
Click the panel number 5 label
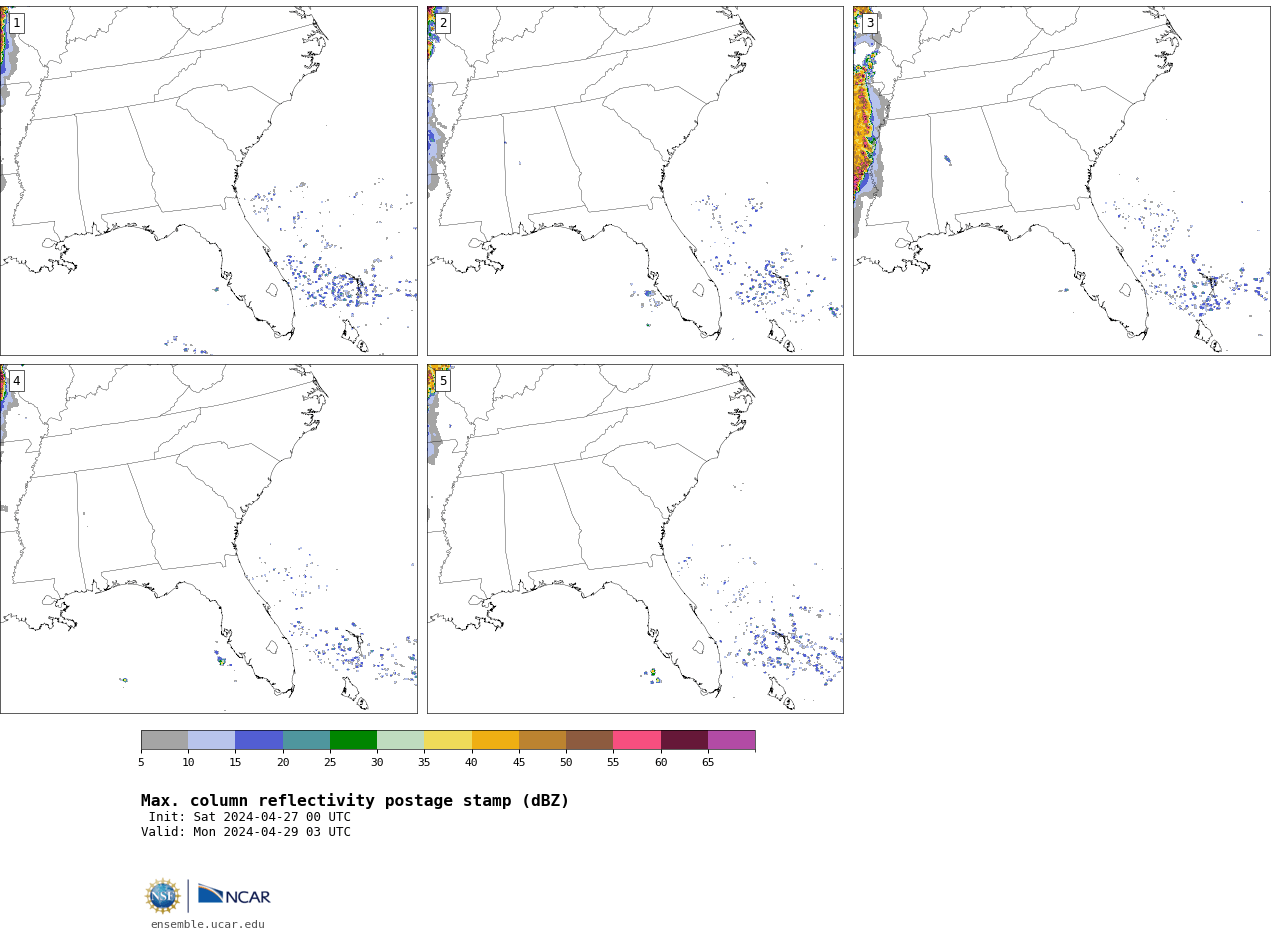click(x=443, y=381)
